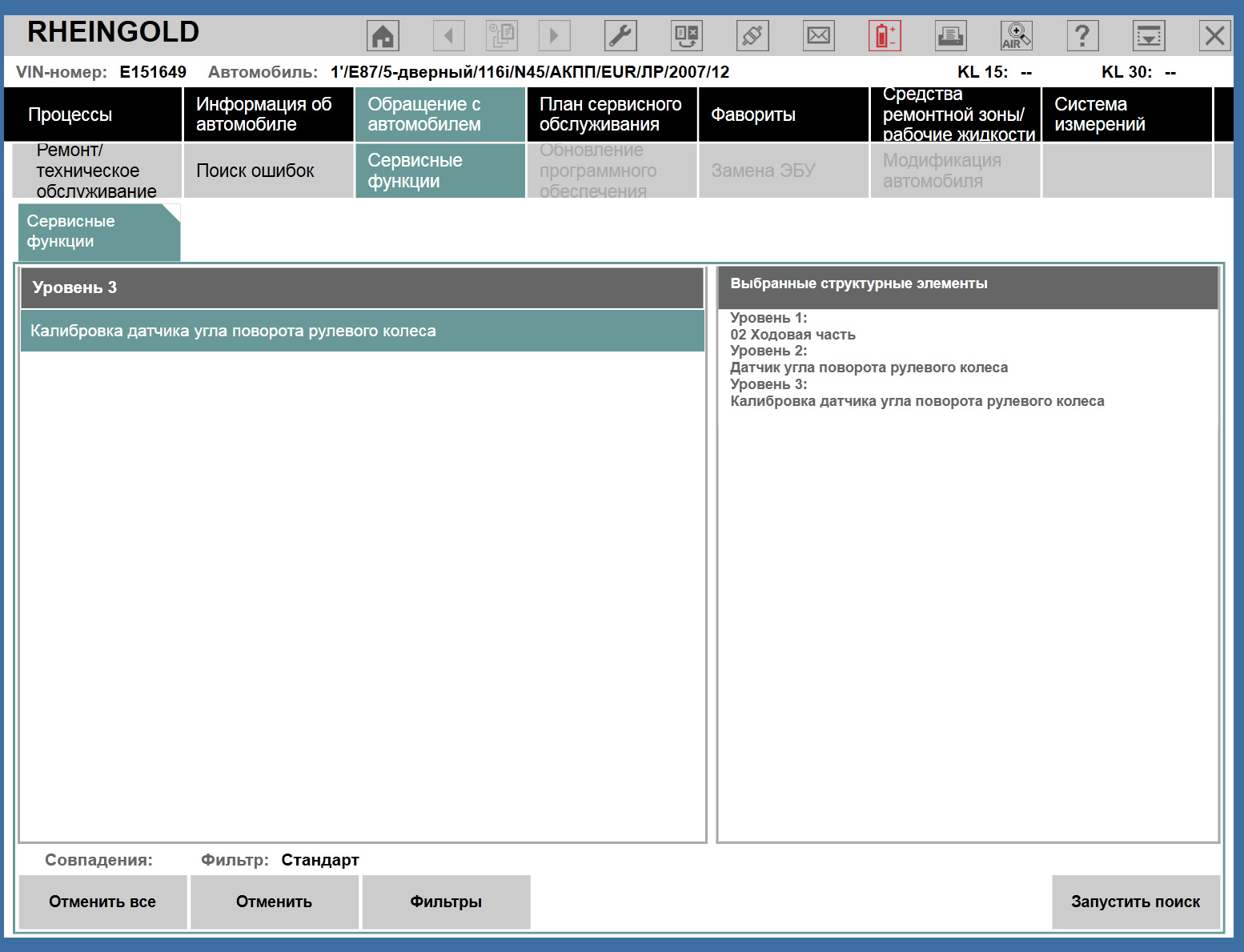Click the Отменить все button

[102, 902]
